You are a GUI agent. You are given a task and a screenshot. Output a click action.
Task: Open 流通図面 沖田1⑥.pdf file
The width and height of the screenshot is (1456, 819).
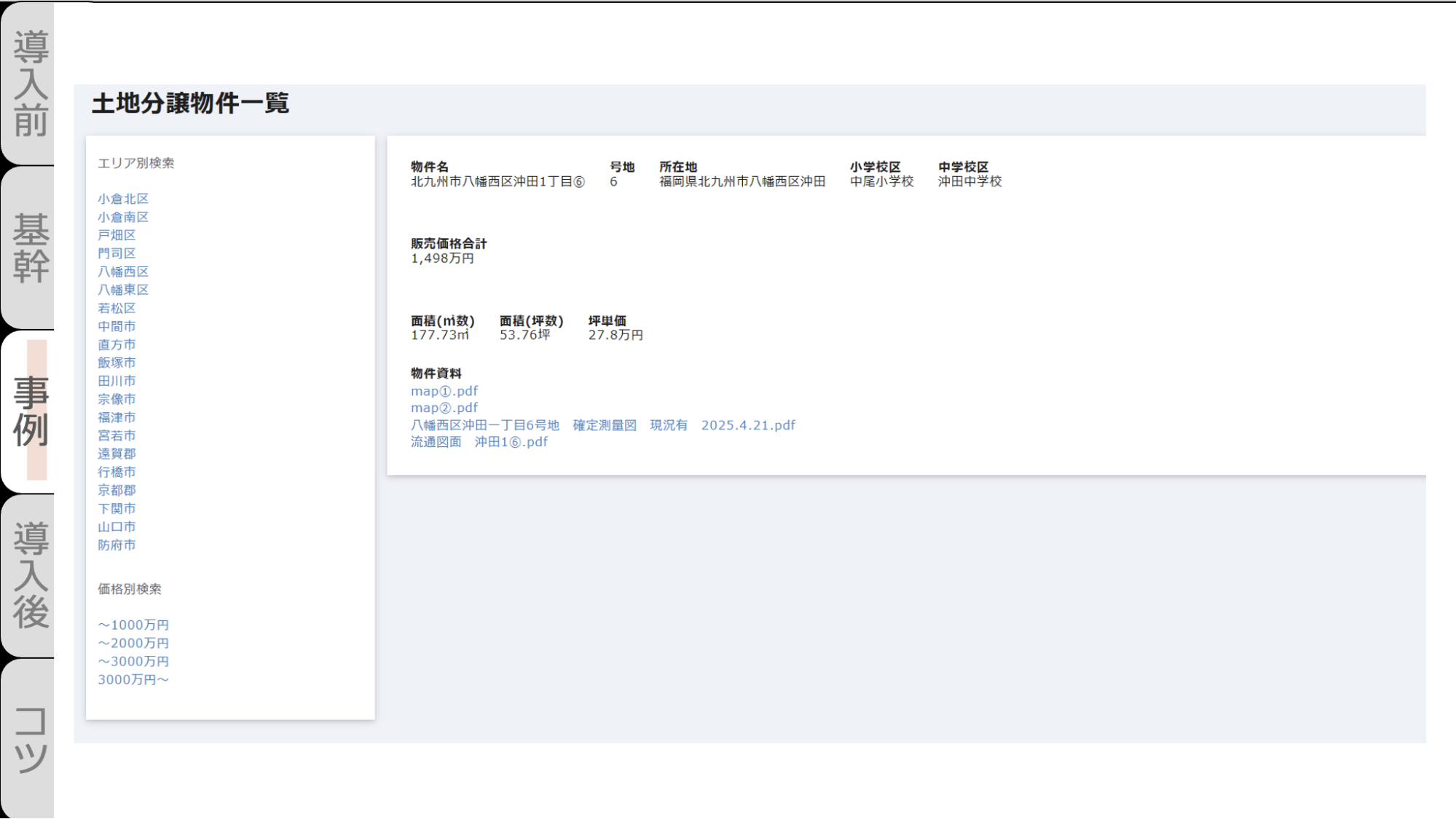pos(479,442)
